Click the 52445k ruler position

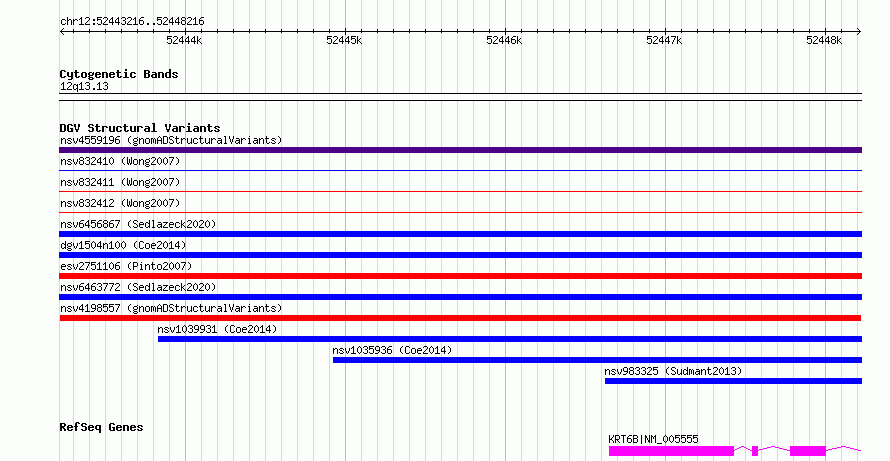point(344,41)
